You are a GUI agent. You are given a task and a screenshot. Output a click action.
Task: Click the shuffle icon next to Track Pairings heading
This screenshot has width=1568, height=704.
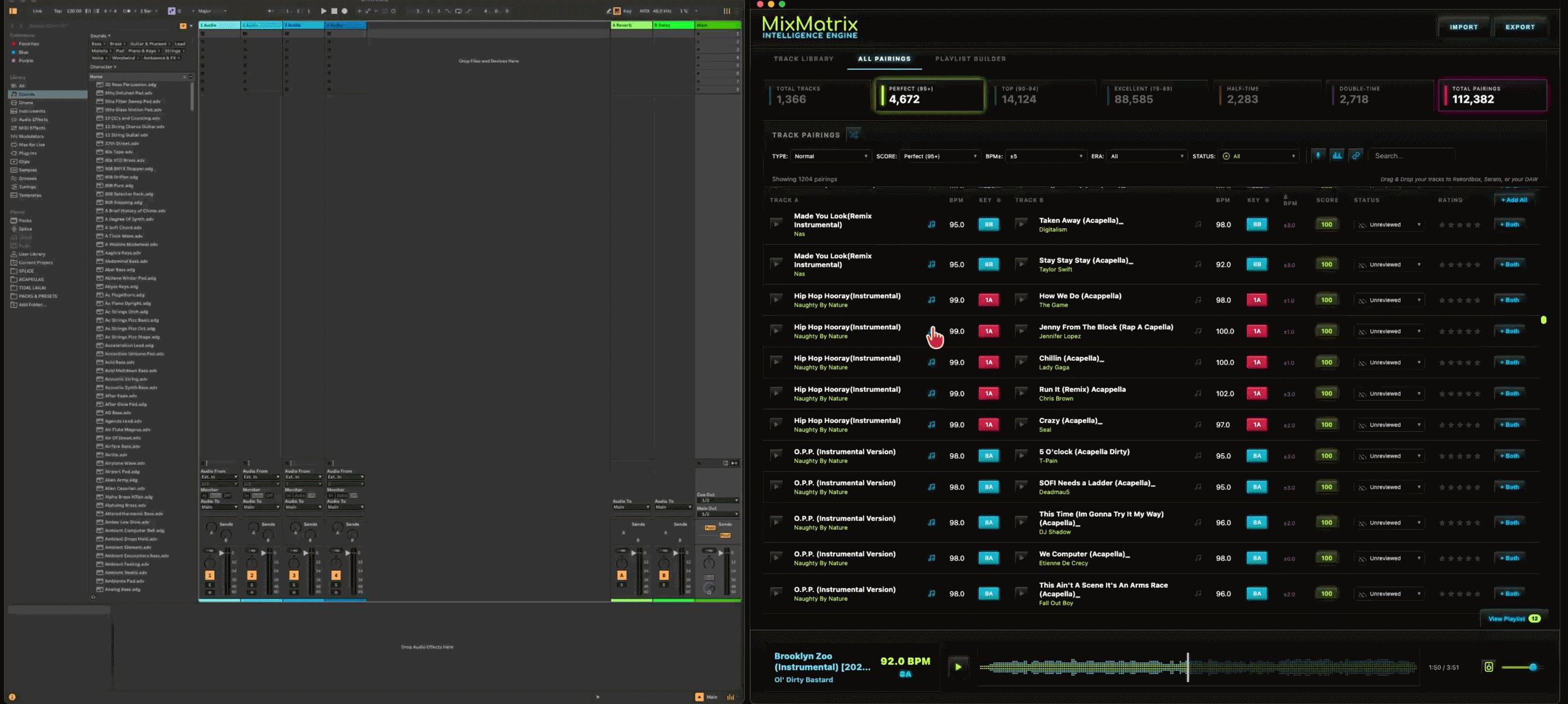(x=854, y=134)
